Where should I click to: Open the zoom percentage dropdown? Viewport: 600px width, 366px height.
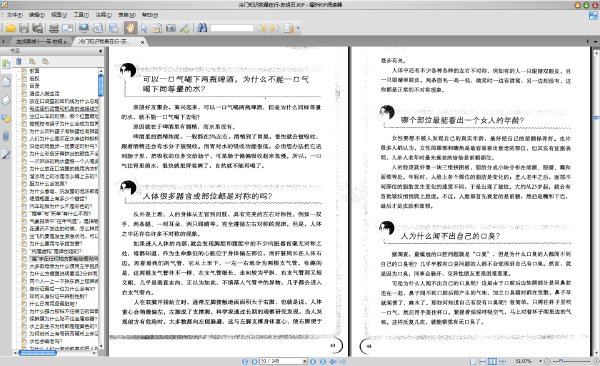[540, 361]
